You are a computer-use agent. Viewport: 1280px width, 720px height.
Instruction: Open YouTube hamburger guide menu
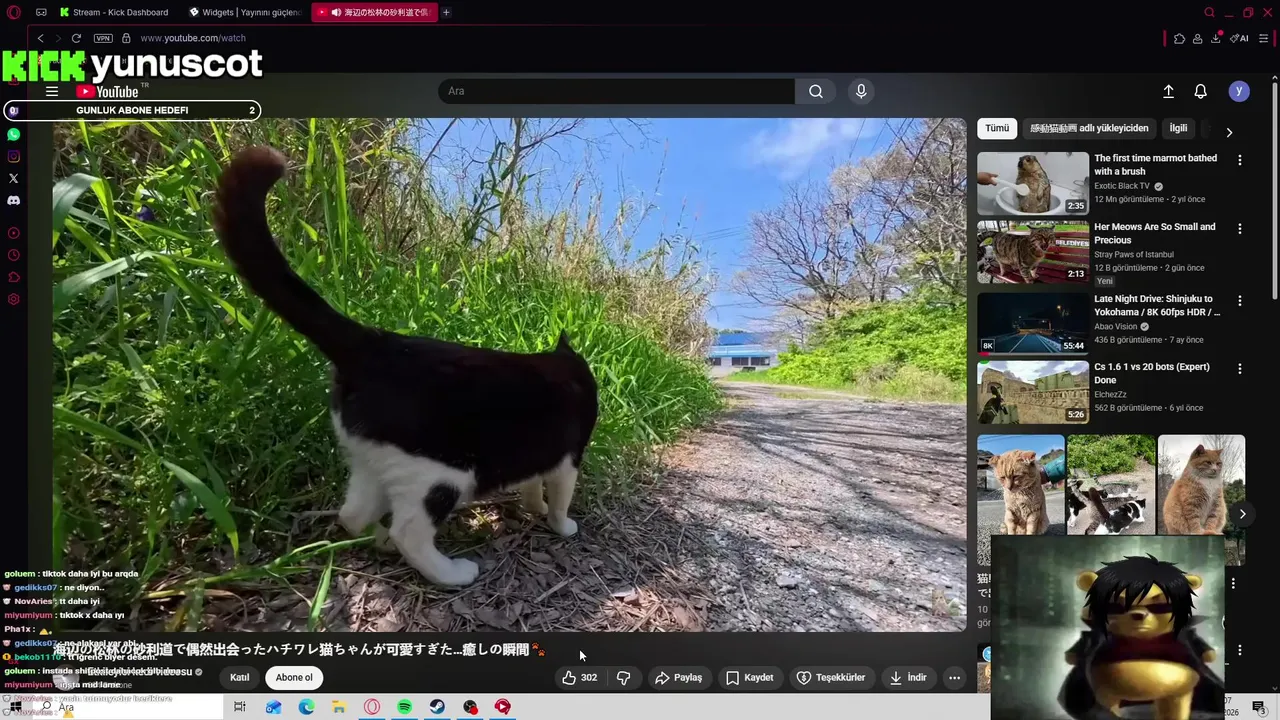(x=52, y=91)
